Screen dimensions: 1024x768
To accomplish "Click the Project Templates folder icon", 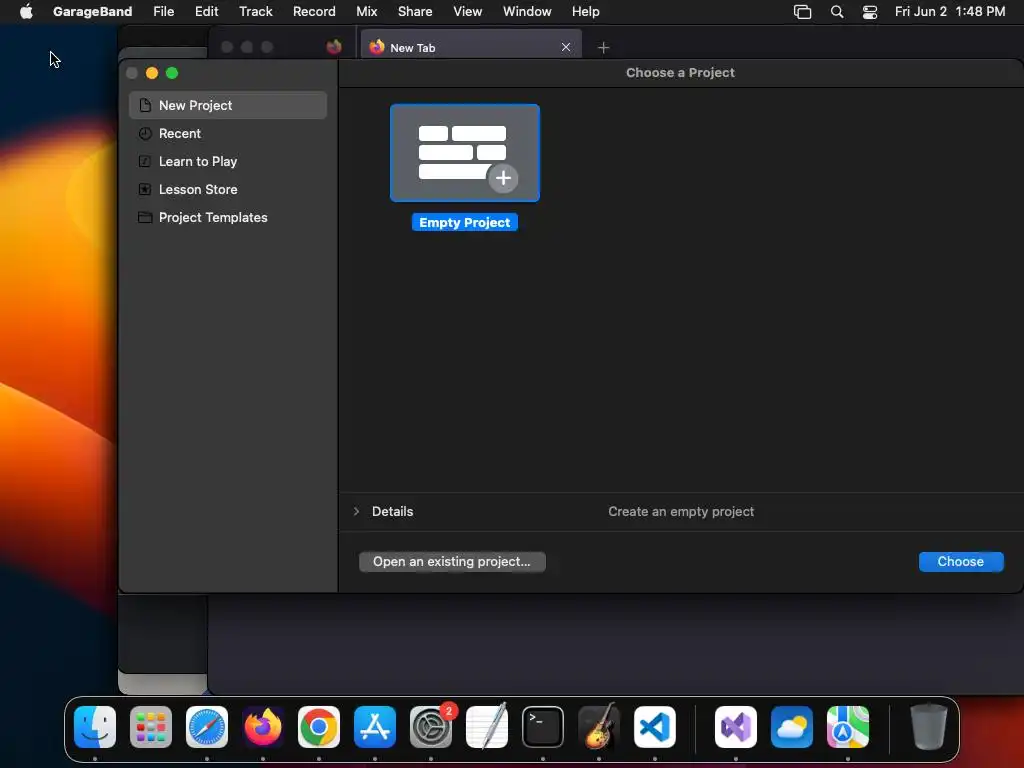I will pyautogui.click(x=145, y=217).
